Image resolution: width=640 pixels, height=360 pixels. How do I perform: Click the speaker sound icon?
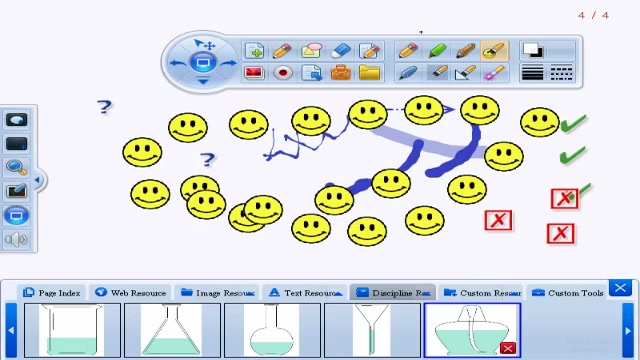pyautogui.click(x=17, y=240)
